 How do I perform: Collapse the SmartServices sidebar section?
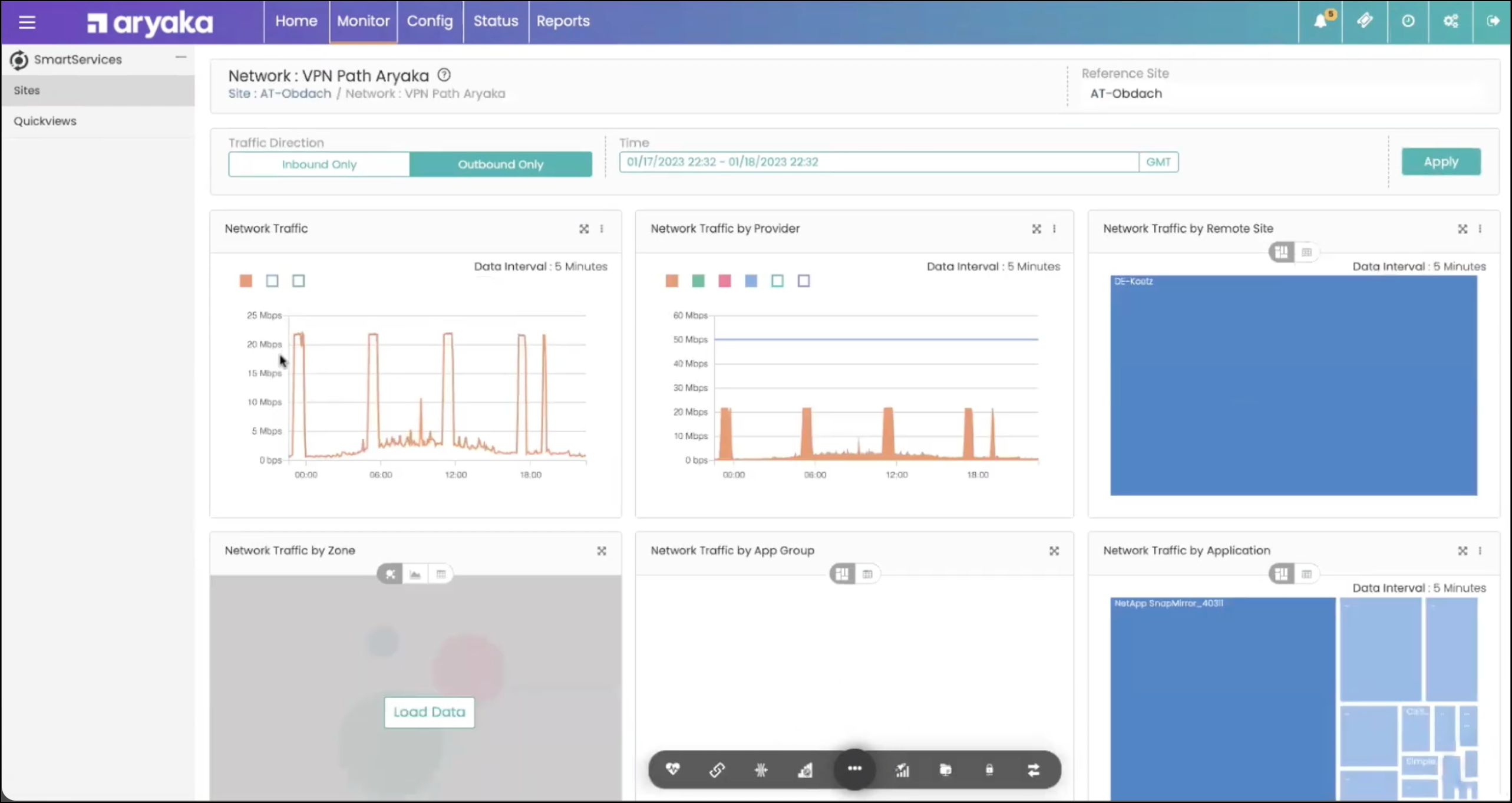pyautogui.click(x=181, y=57)
